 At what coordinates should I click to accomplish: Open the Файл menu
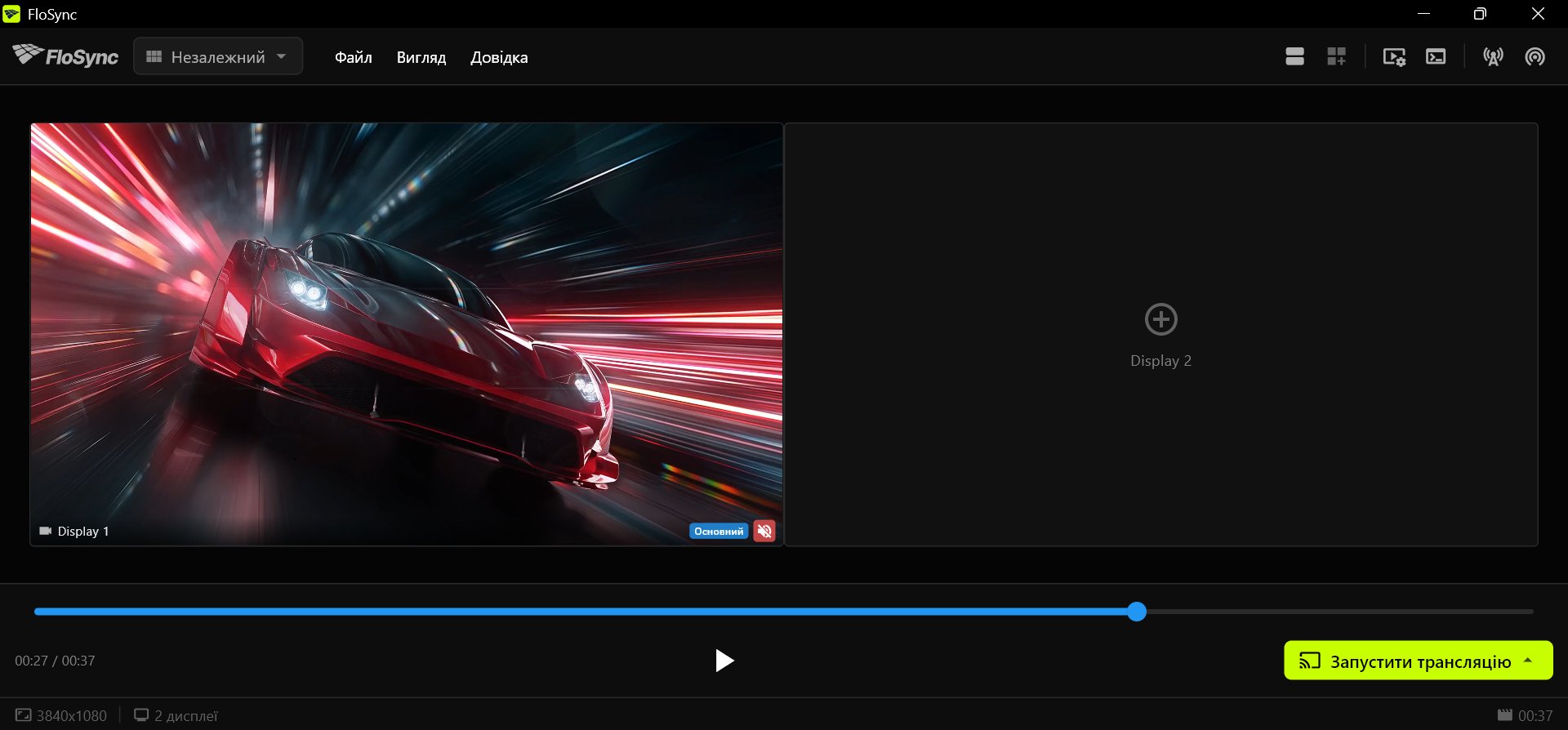click(354, 57)
